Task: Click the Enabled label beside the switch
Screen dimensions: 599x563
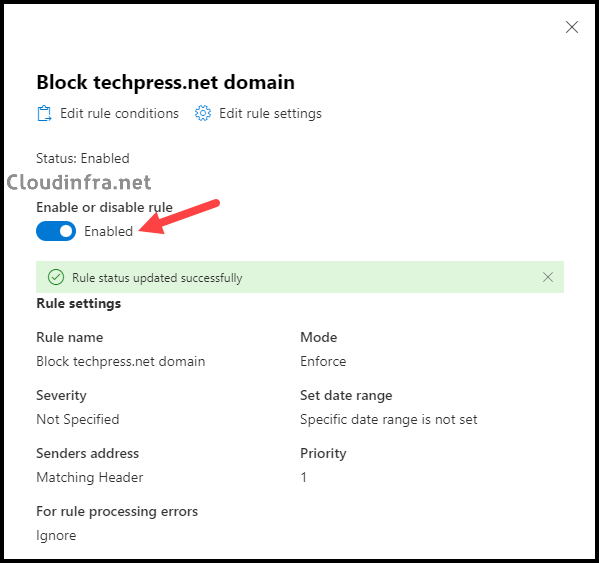Action: click(x=108, y=231)
